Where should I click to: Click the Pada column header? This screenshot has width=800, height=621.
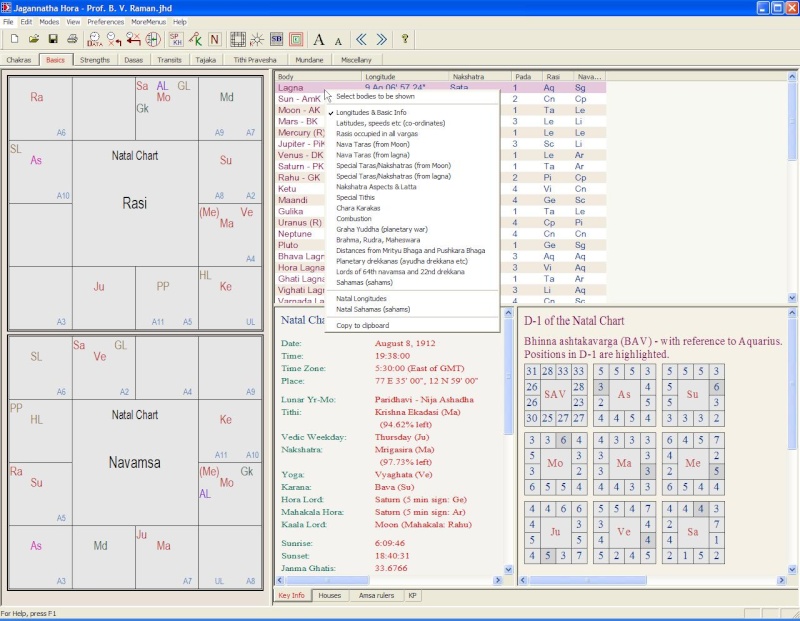(526, 77)
